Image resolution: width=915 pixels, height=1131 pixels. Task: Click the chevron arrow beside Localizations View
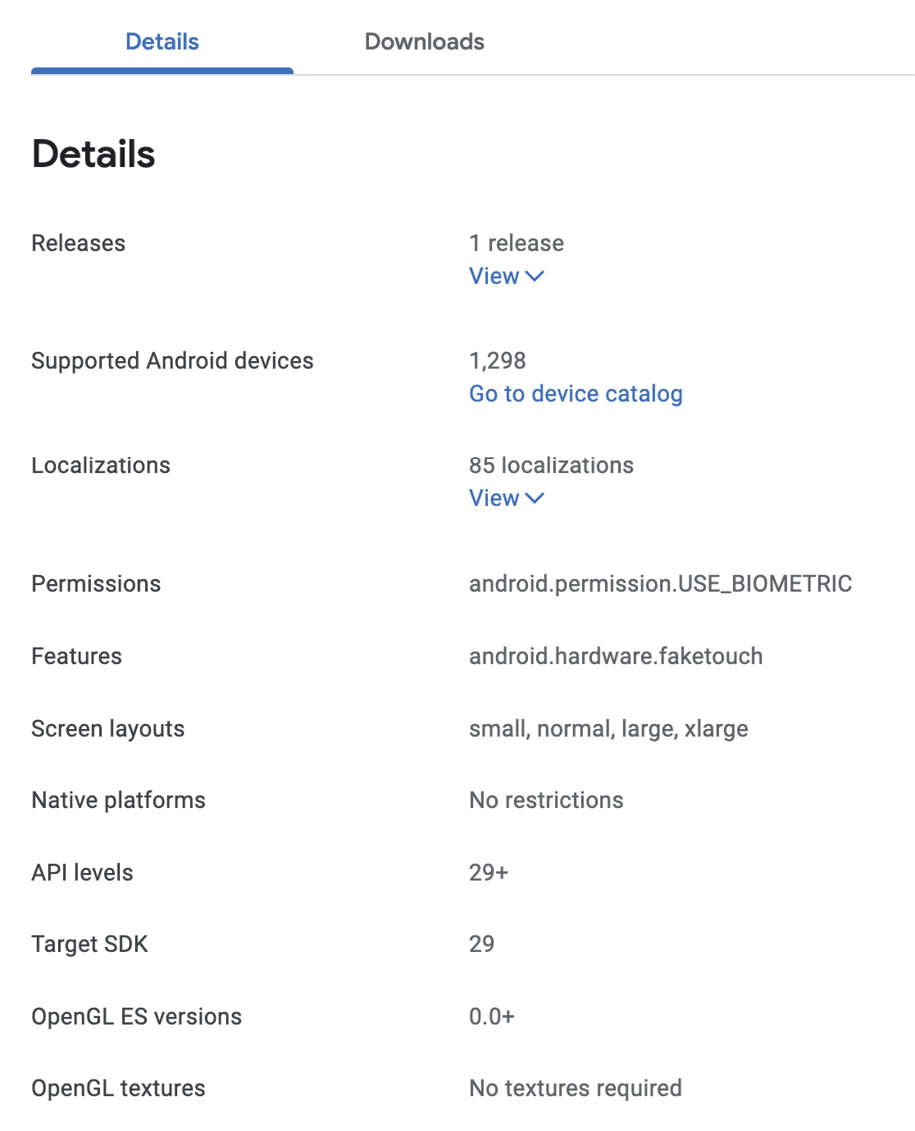[x=534, y=498]
